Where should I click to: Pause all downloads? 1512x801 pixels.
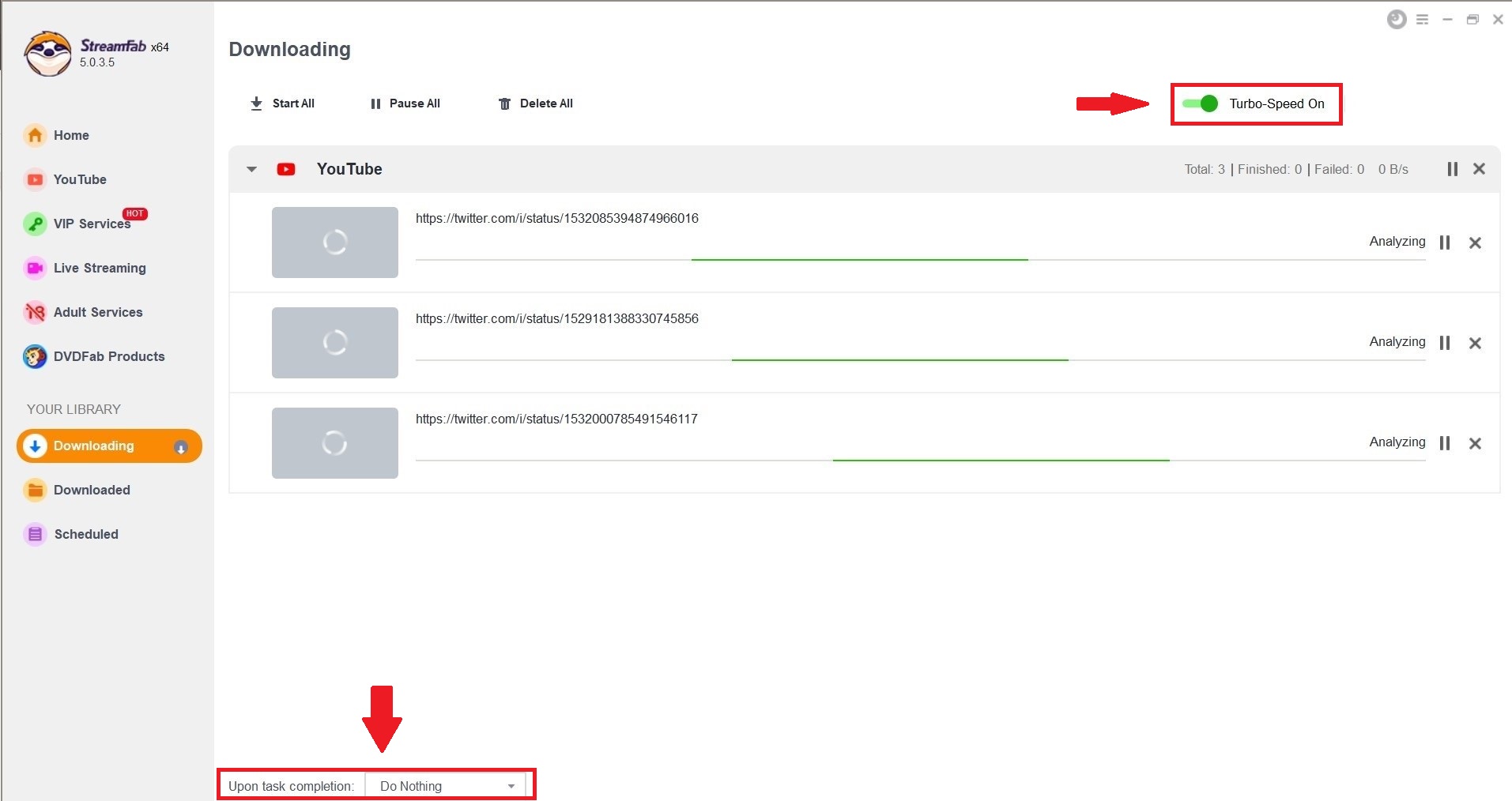point(405,103)
